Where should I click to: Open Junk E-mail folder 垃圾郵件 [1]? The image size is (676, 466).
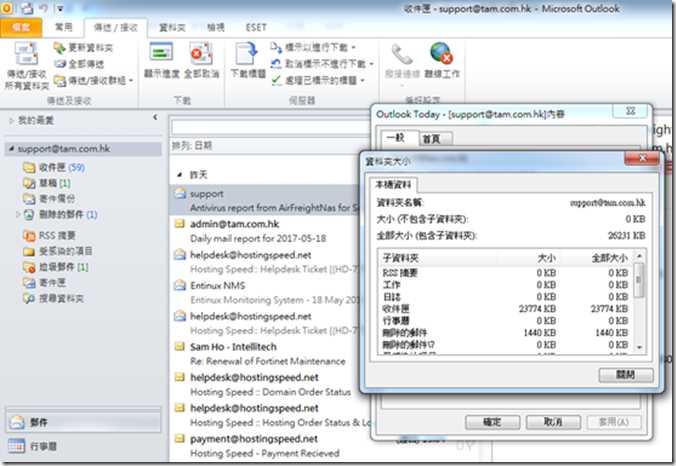click(x=56, y=267)
